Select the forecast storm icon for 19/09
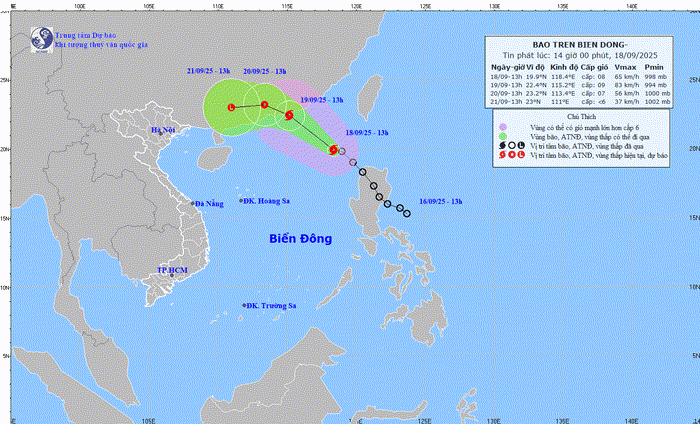Screen dimensions: 700x424 click(x=289, y=115)
